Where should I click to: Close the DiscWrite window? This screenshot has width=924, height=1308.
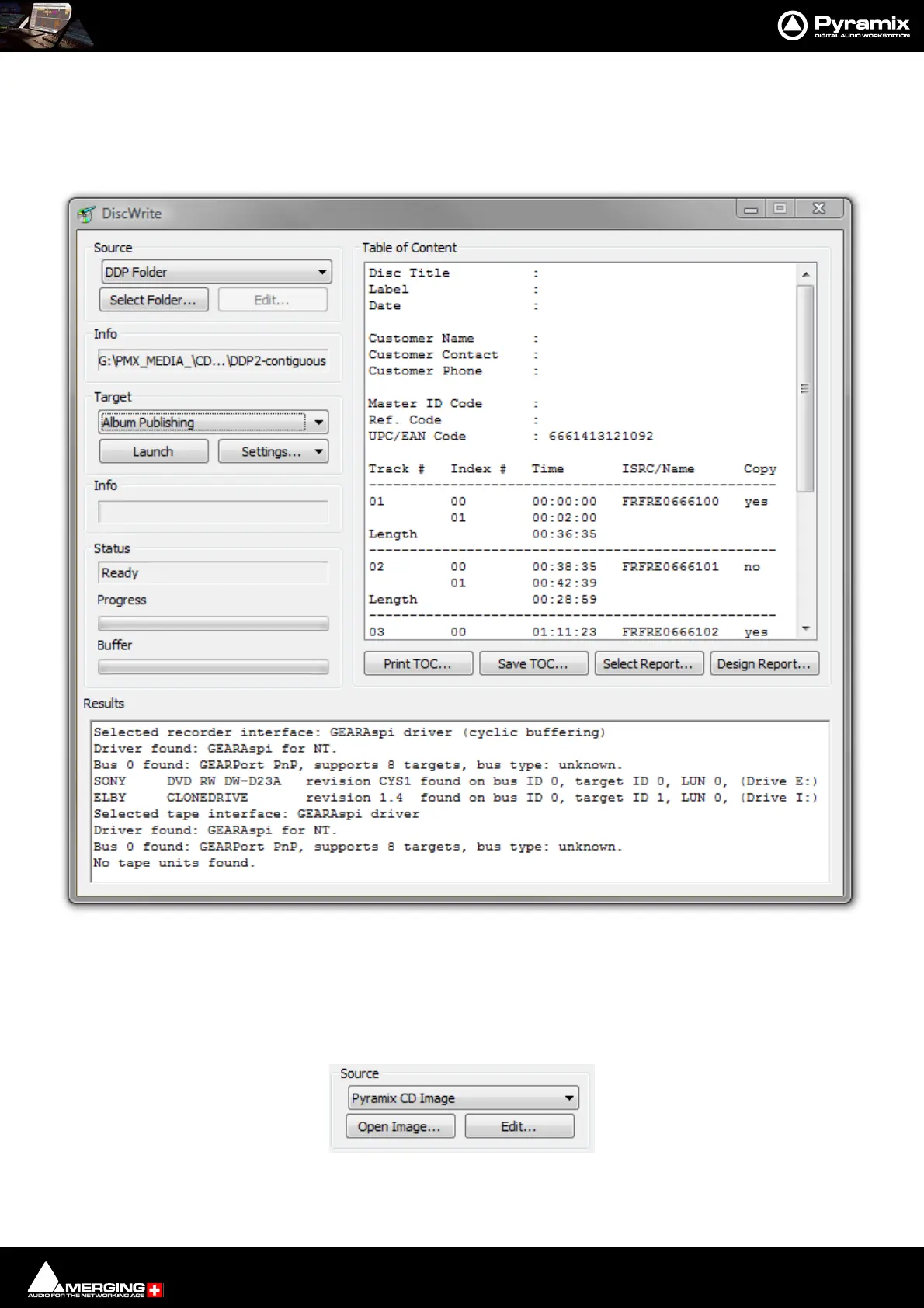pyautogui.click(x=818, y=208)
